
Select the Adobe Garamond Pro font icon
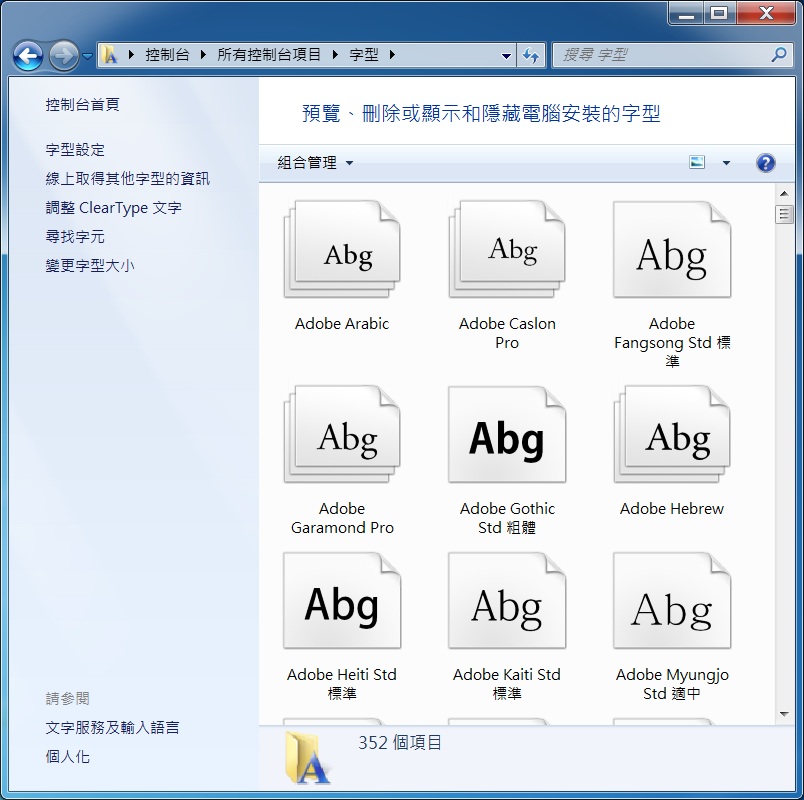coord(342,434)
